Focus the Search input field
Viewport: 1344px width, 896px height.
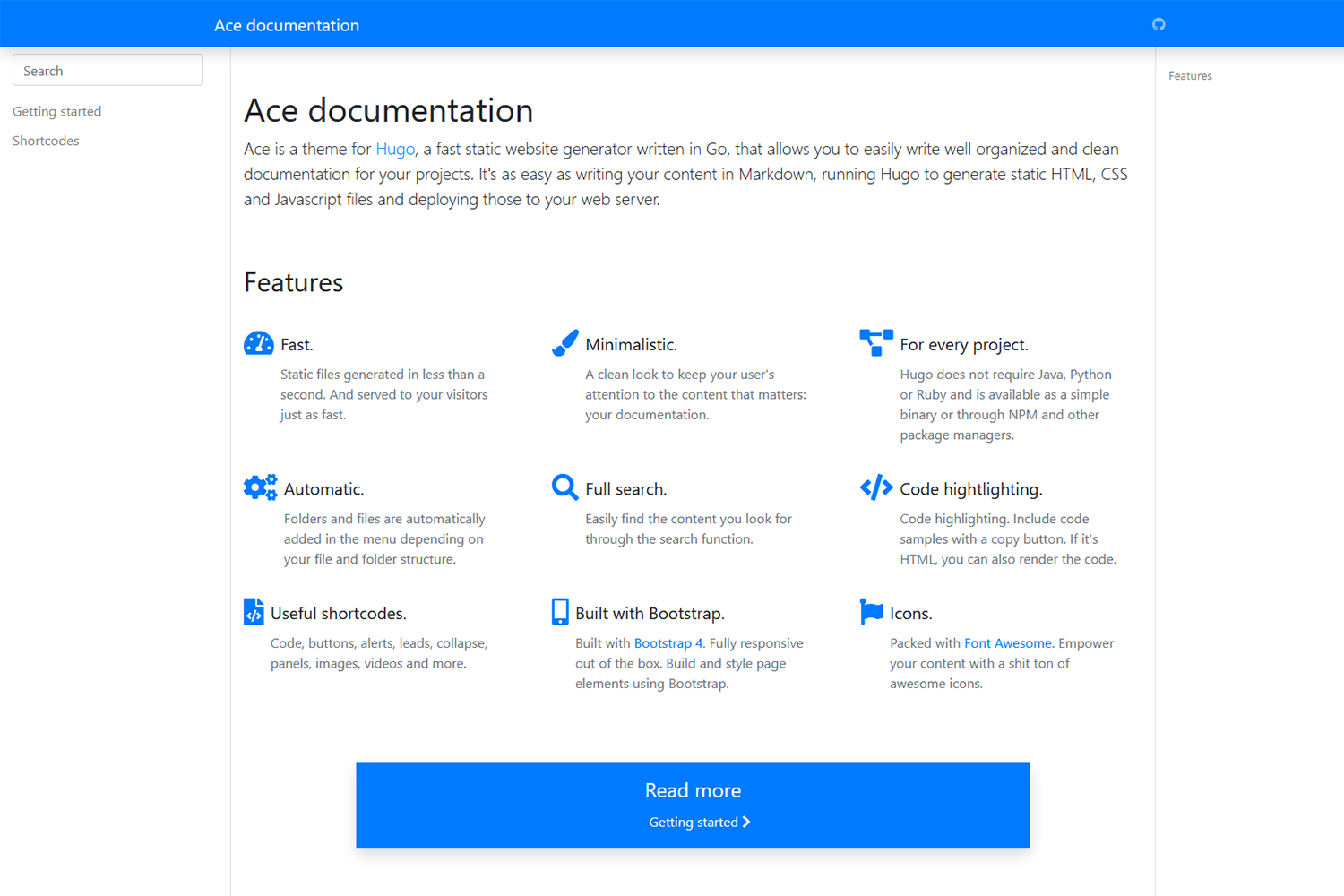click(x=108, y=70)
